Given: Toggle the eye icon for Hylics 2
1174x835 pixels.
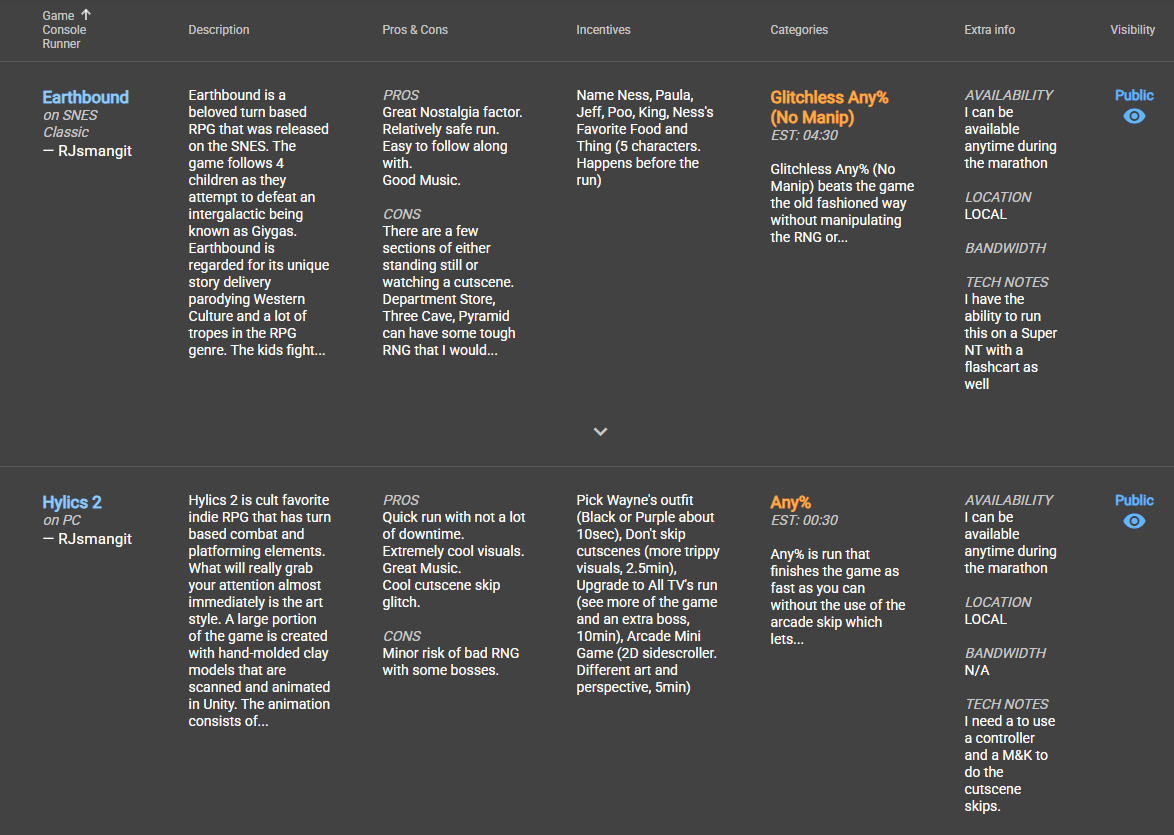Looking at the screenshot, I should [x=1134, y=521].
